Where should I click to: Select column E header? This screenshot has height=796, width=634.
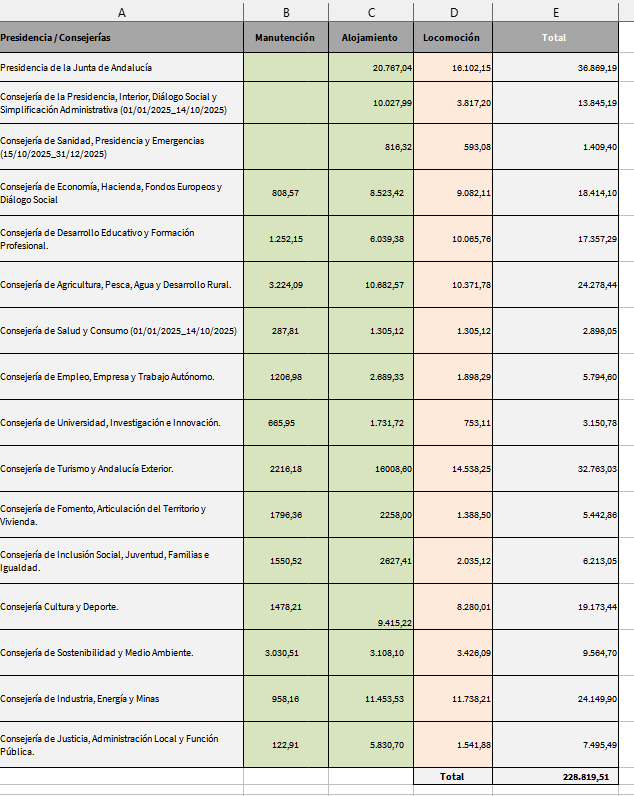[556, 13]
